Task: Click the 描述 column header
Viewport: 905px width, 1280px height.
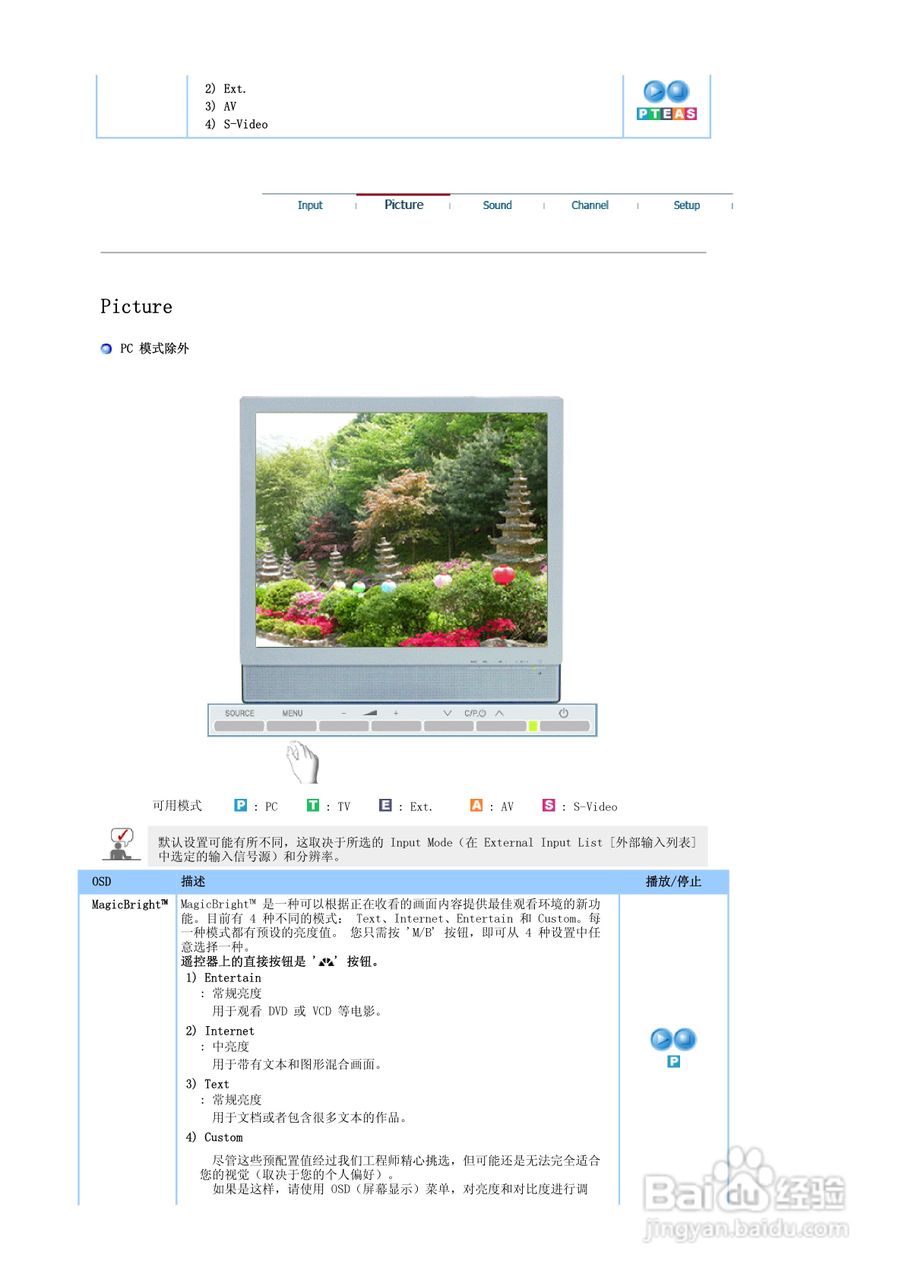Action: tap(193, 882)
